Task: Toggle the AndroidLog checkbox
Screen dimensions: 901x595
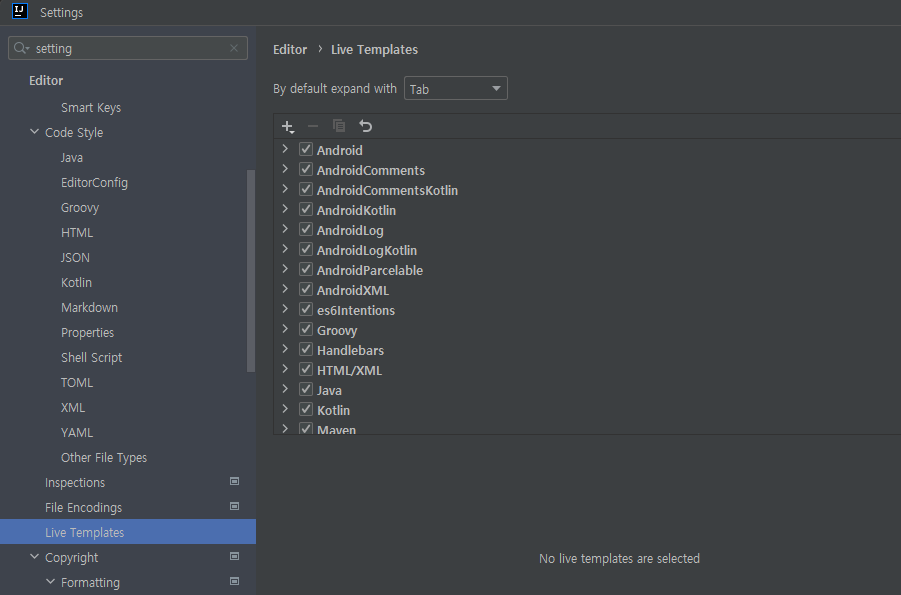Action: (x=306, y=229)
